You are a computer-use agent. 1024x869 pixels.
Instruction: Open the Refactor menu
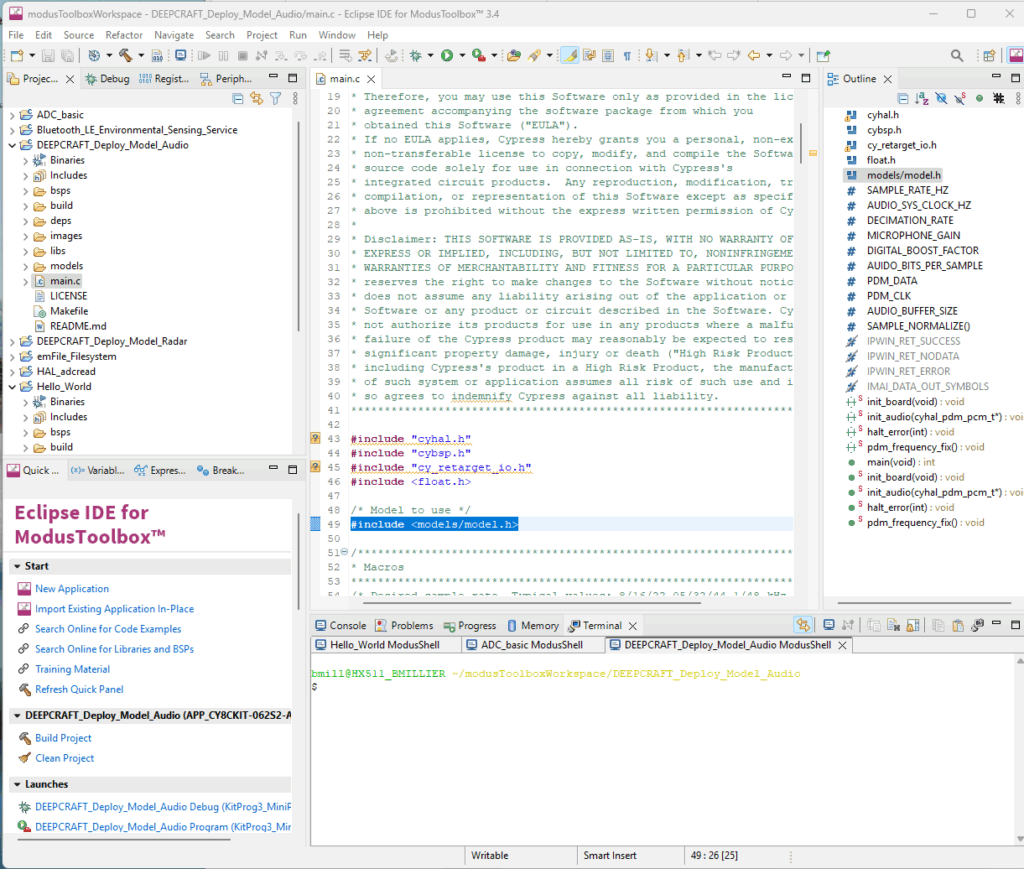tap(123, 35)
